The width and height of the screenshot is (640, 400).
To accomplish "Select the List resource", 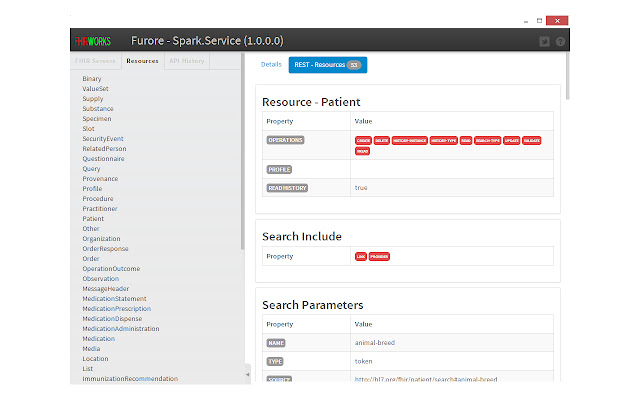I will pyautogui.click(x=88, y=369).
